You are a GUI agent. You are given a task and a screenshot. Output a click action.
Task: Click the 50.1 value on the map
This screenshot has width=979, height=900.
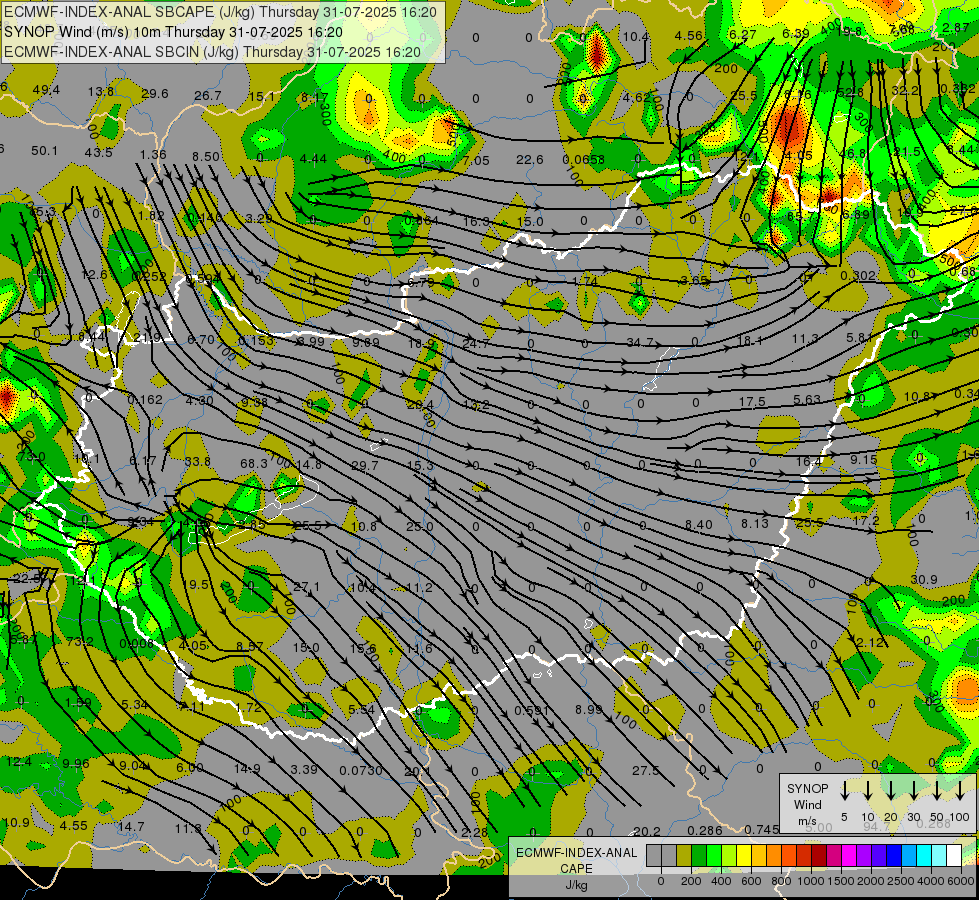(44, 151)
